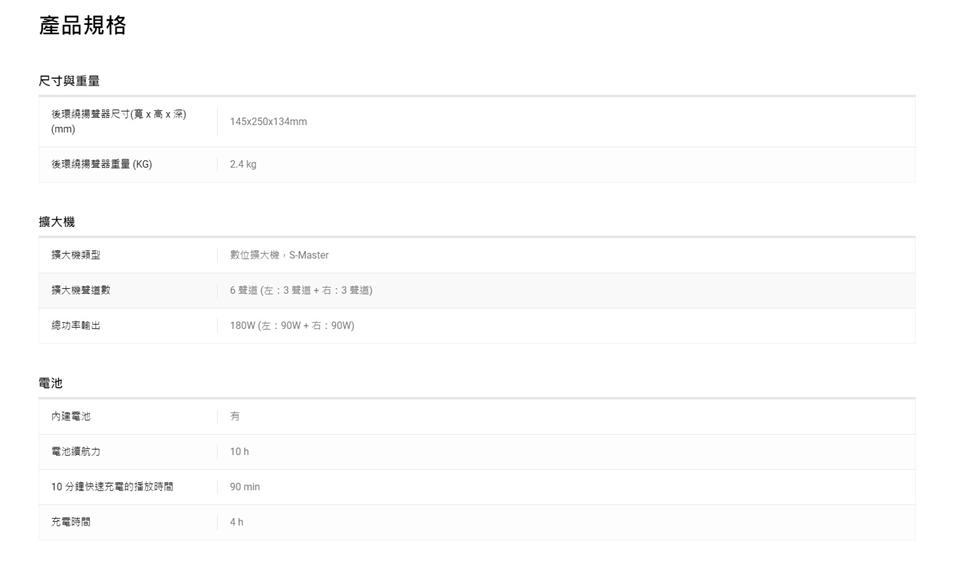Click the 總功率輸出 row label
Image resolution: width=960 pixels, height=563 pixels.
coord(76,325)
